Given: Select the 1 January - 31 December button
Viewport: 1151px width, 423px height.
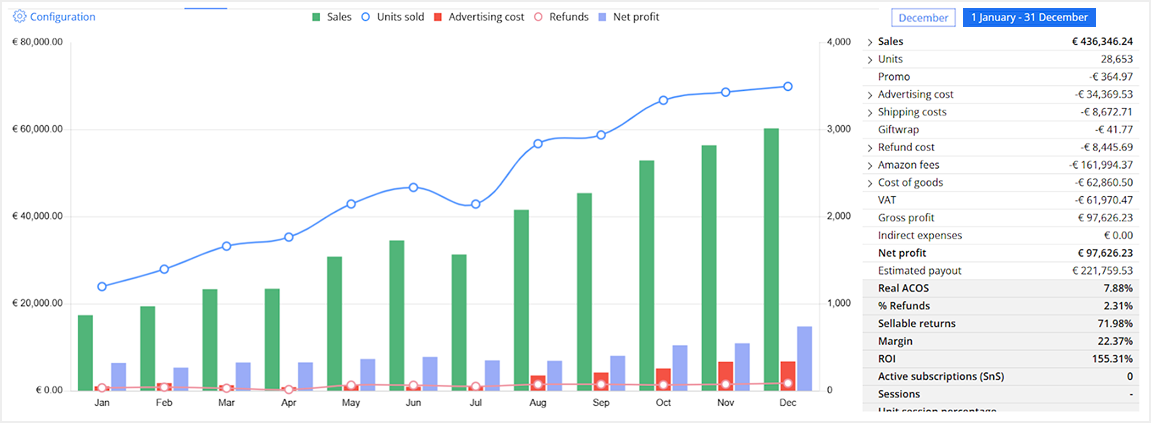Looking at the screenshot, I should (1030, 18).
